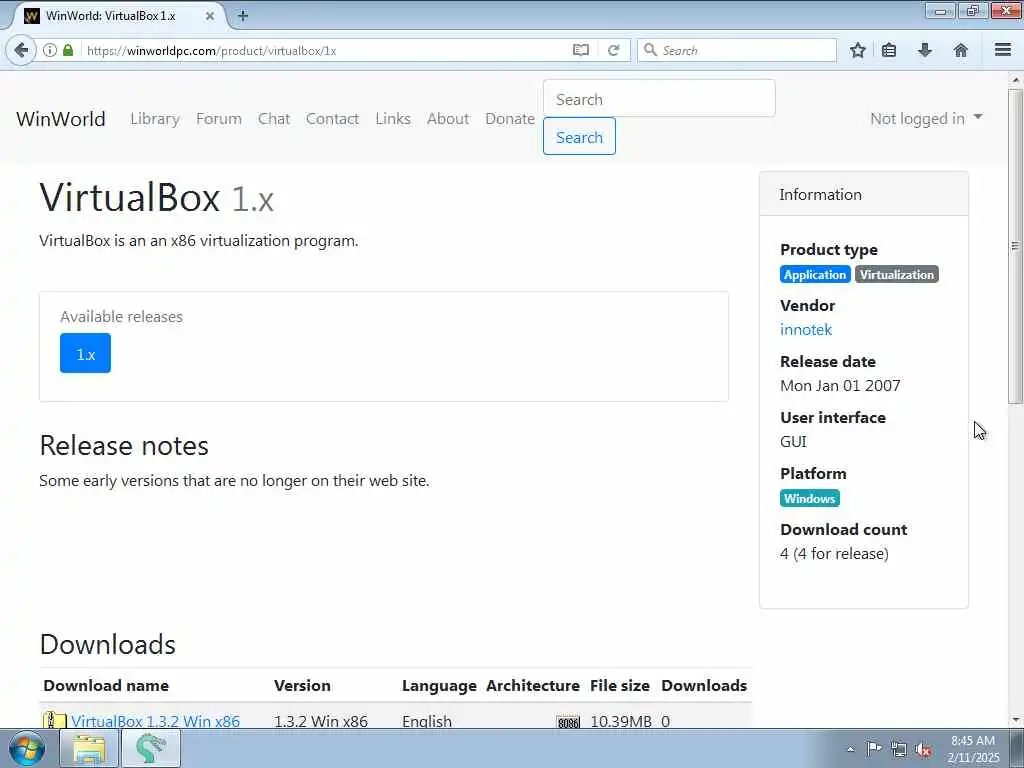The width and height of the screenshot is (1024, 768).
Task: Open the Chat nav item
Action: (274, 119)
